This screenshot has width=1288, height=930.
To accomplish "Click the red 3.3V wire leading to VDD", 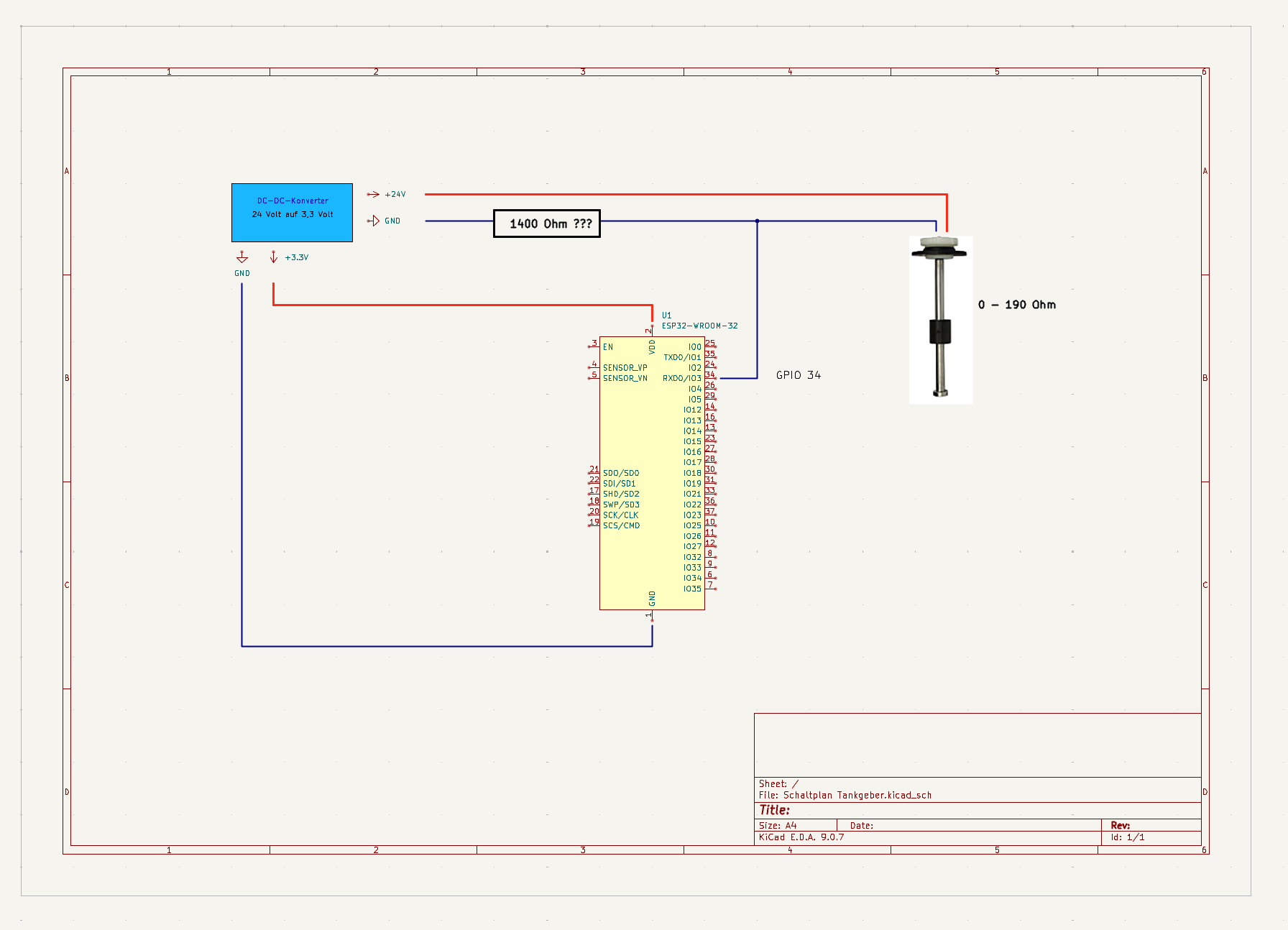I will point(463,305).
